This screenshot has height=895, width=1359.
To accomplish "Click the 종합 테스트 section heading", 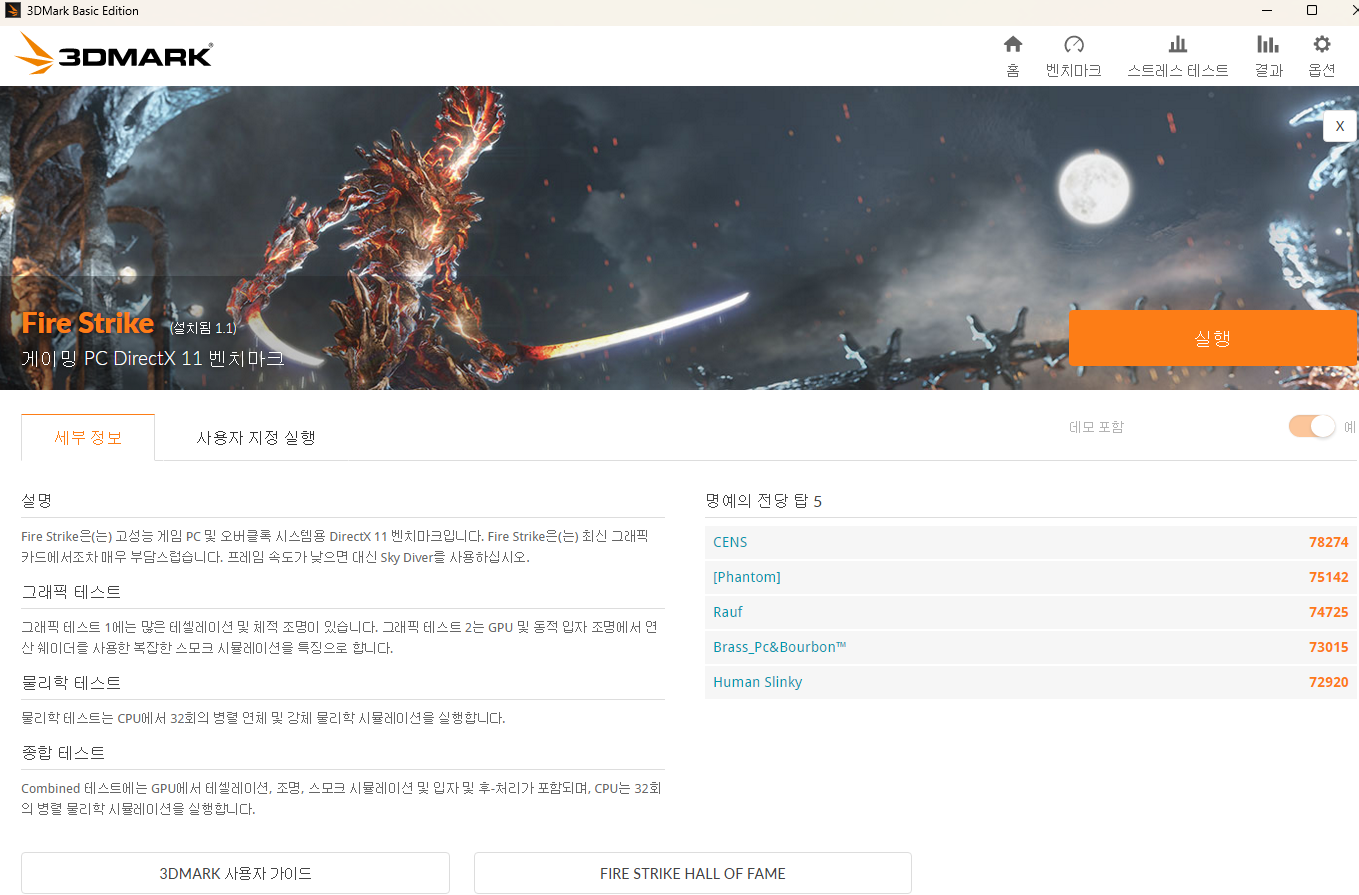I will point(63,752).
